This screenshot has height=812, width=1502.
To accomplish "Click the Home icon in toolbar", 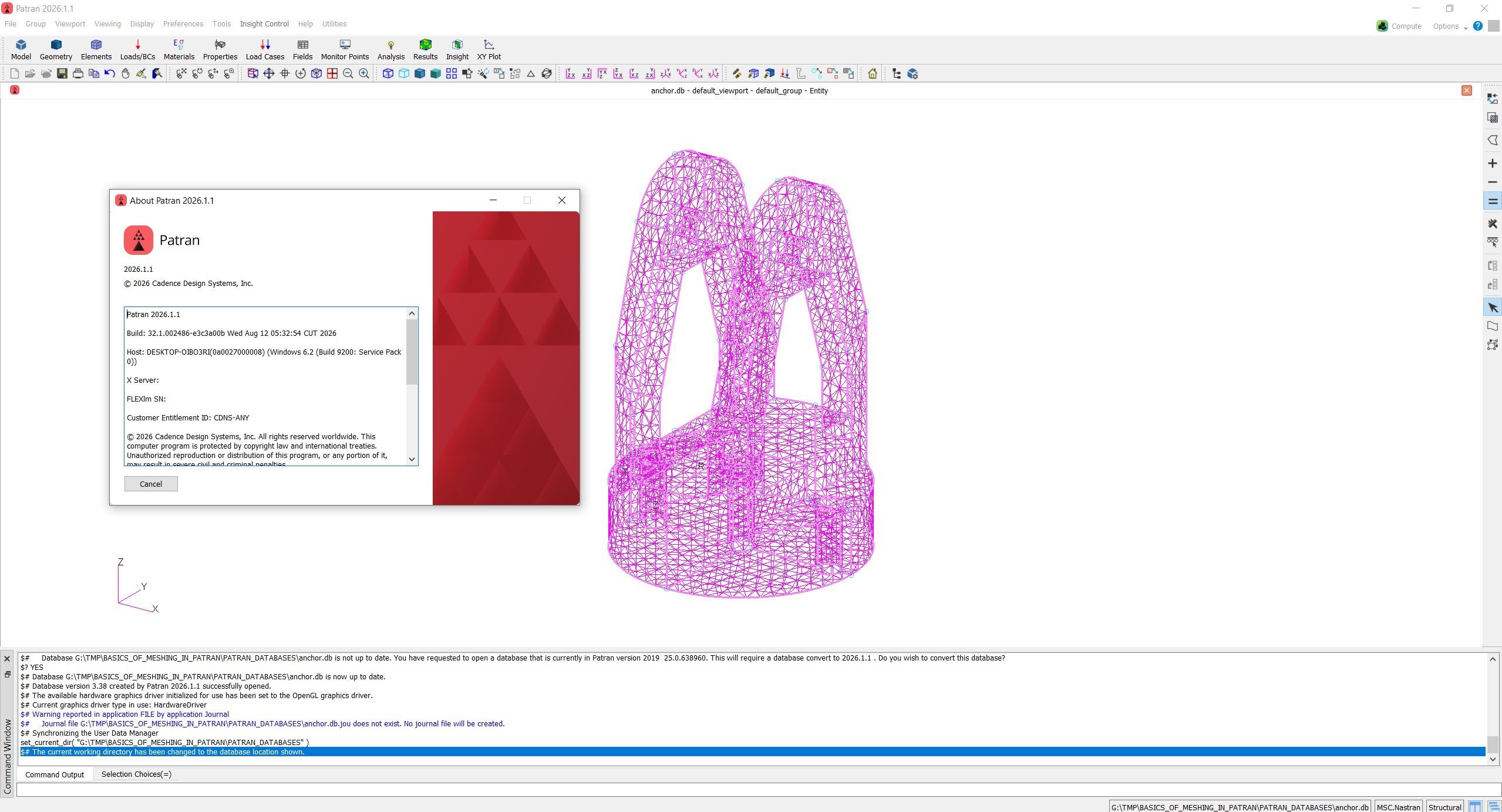I will coord(873,73).
